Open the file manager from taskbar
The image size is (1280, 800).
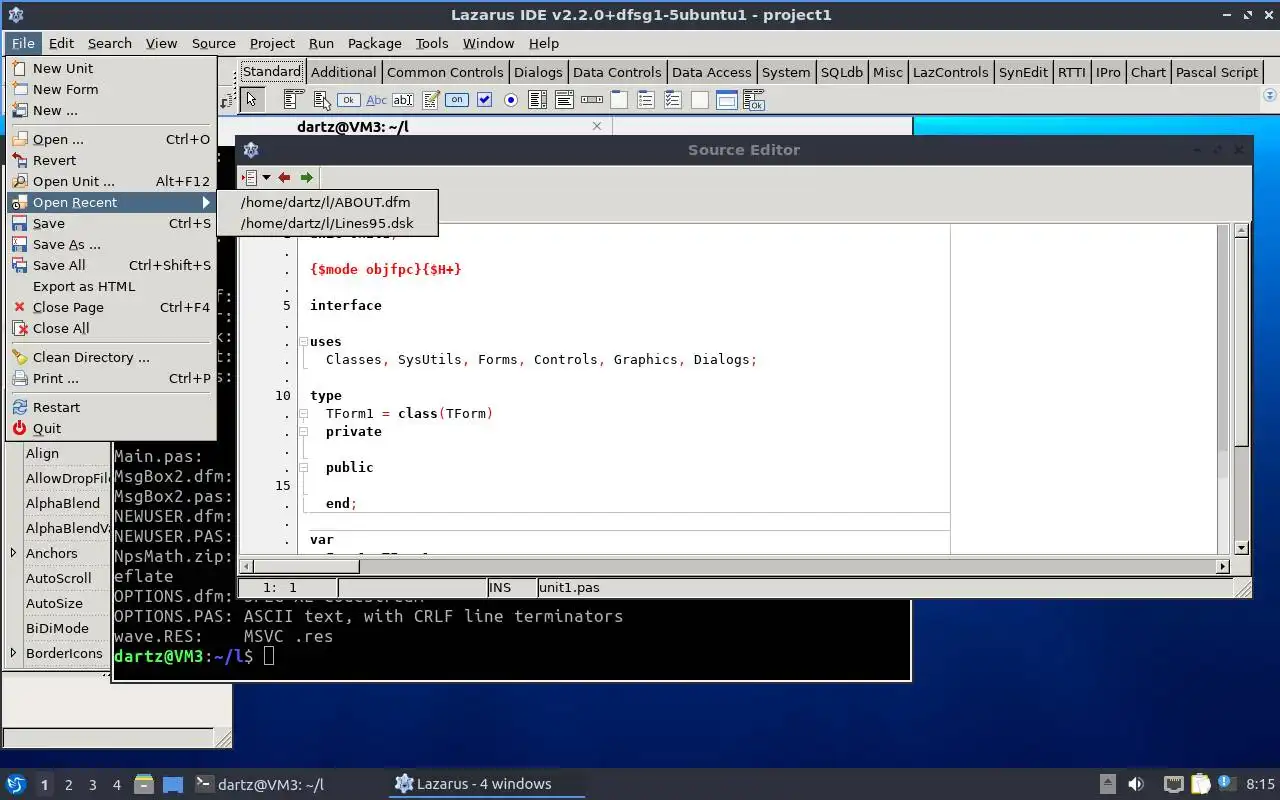pos(144,784)
